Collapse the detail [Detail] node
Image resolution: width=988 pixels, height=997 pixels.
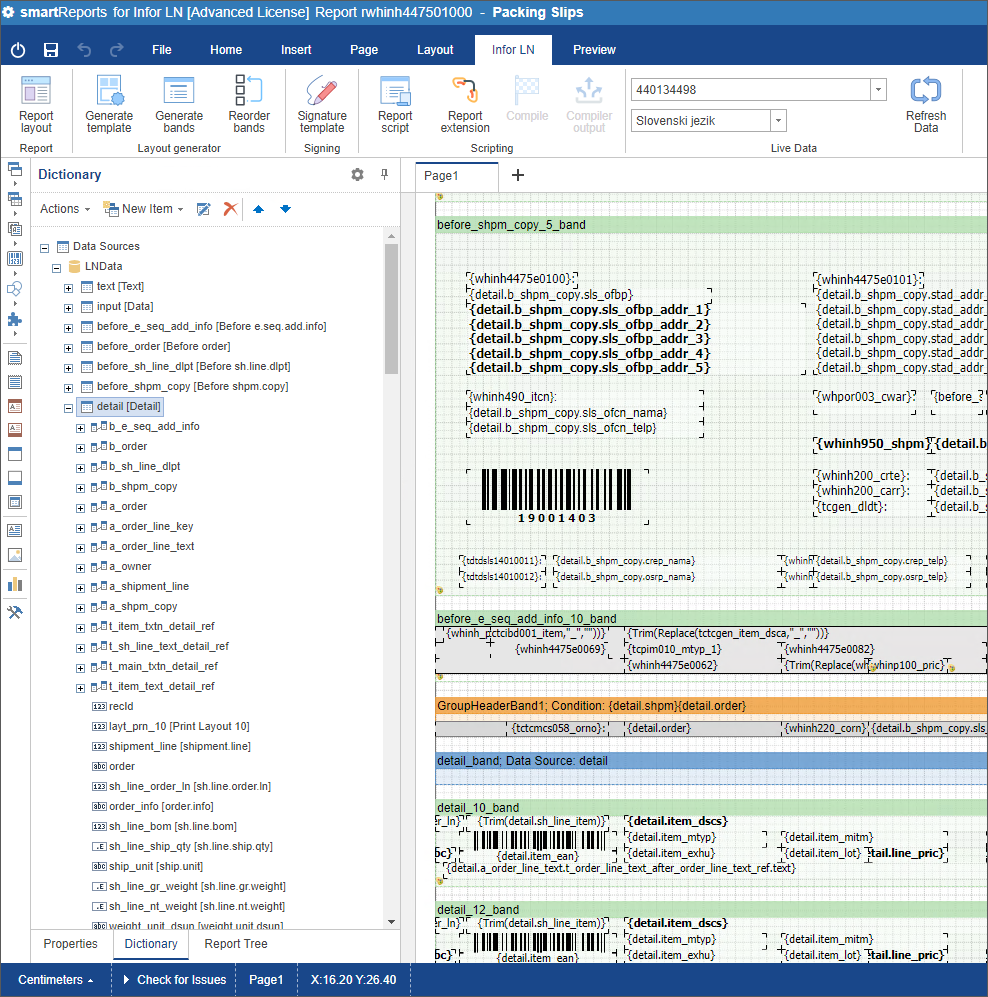click(x=69, y=408)
